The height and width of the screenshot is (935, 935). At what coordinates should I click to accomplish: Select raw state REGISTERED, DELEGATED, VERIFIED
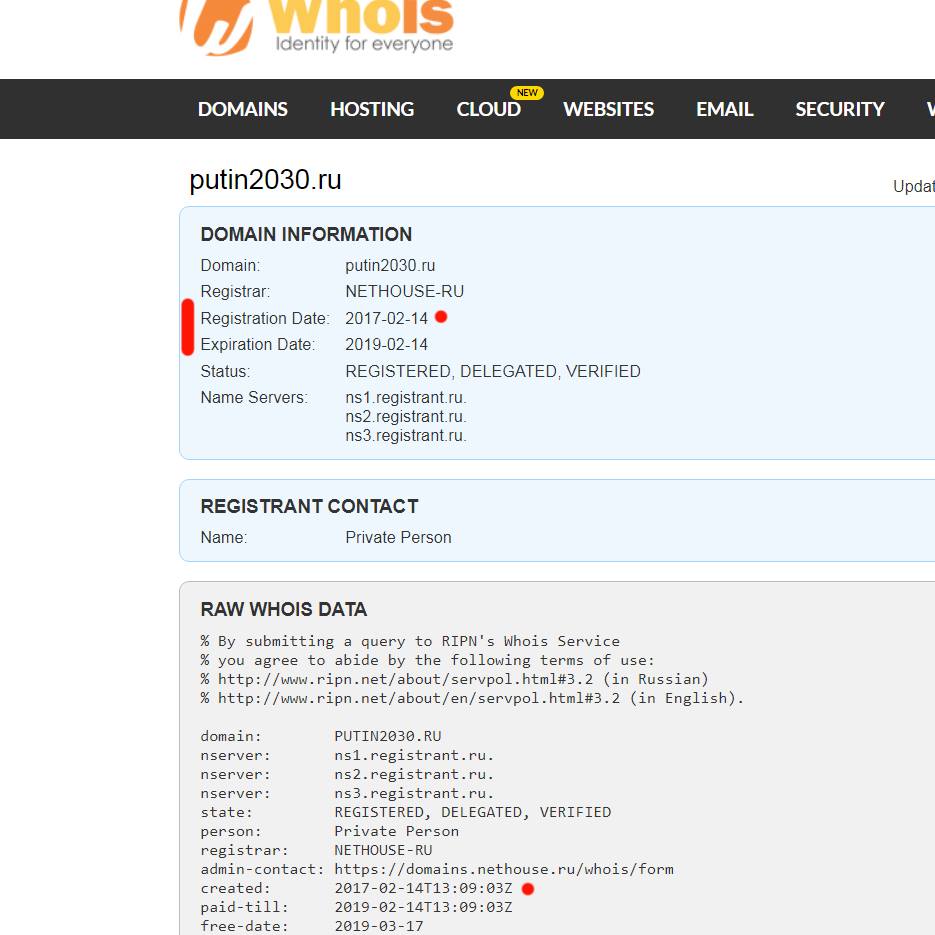(x=472, y=813)
